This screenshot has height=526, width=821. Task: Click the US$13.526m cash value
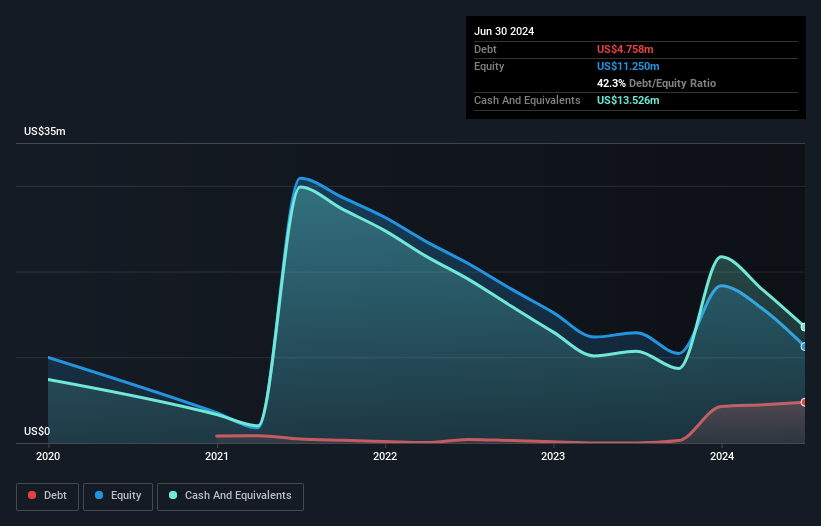click(x=628, y=100)
